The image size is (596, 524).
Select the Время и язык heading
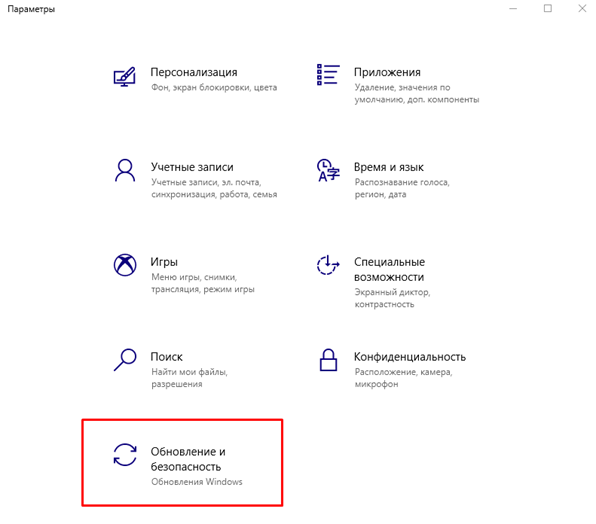point(388,167)
